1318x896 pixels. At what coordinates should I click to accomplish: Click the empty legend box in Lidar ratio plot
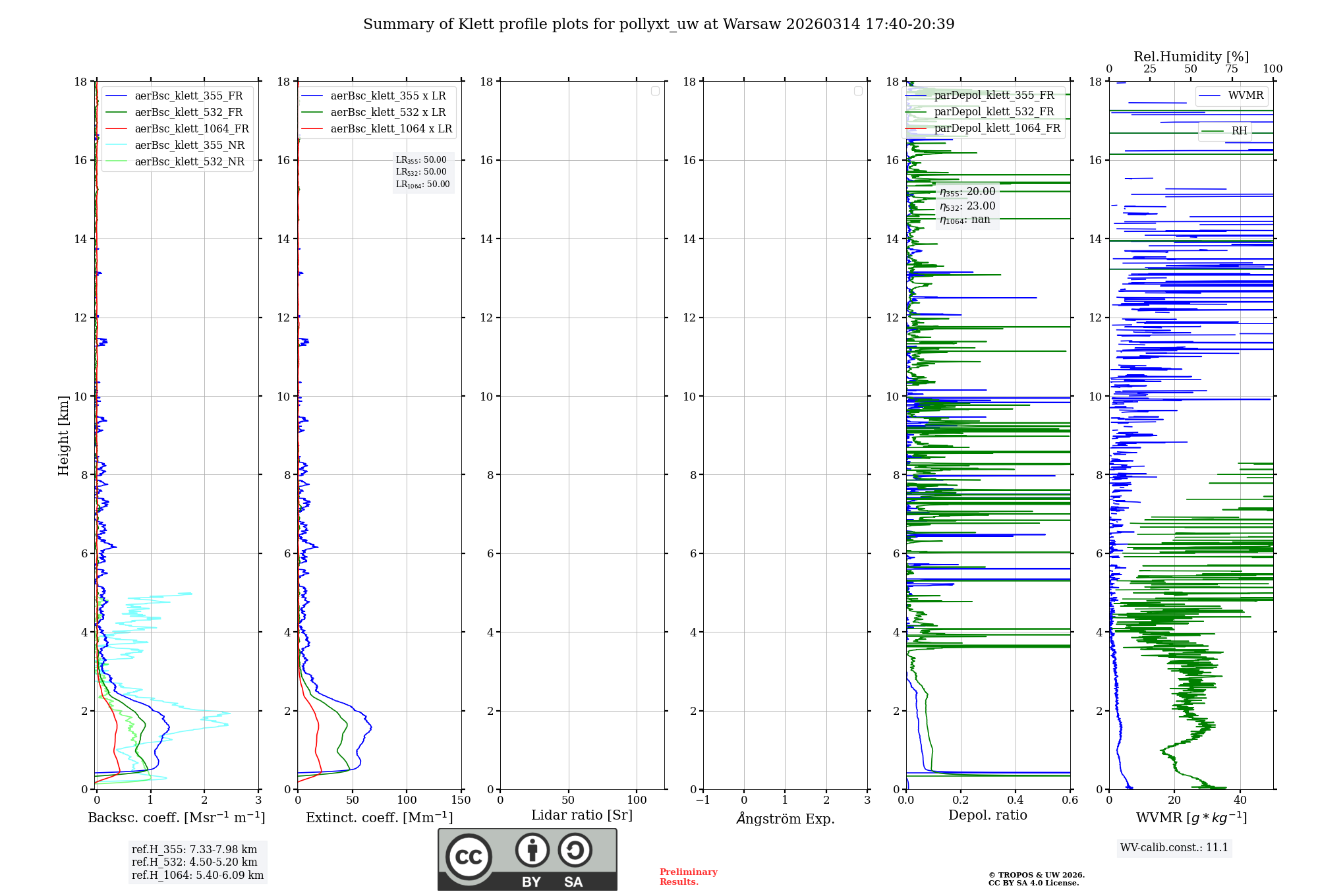coord(655,91)
